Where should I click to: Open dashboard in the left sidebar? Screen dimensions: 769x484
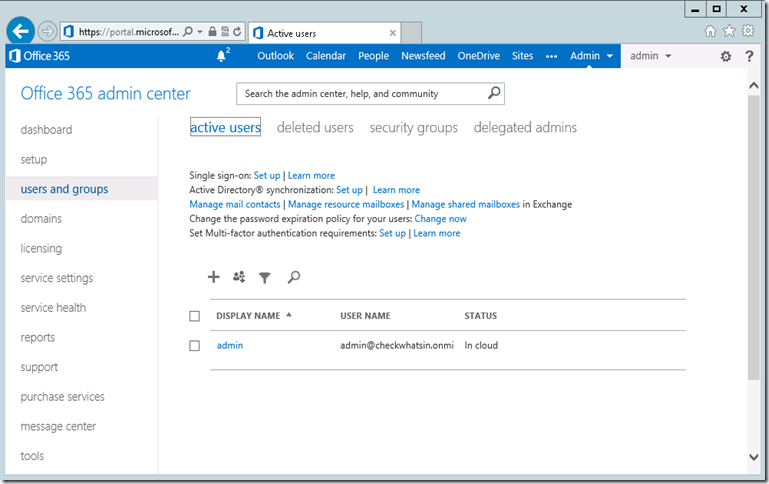coord(46,130)
